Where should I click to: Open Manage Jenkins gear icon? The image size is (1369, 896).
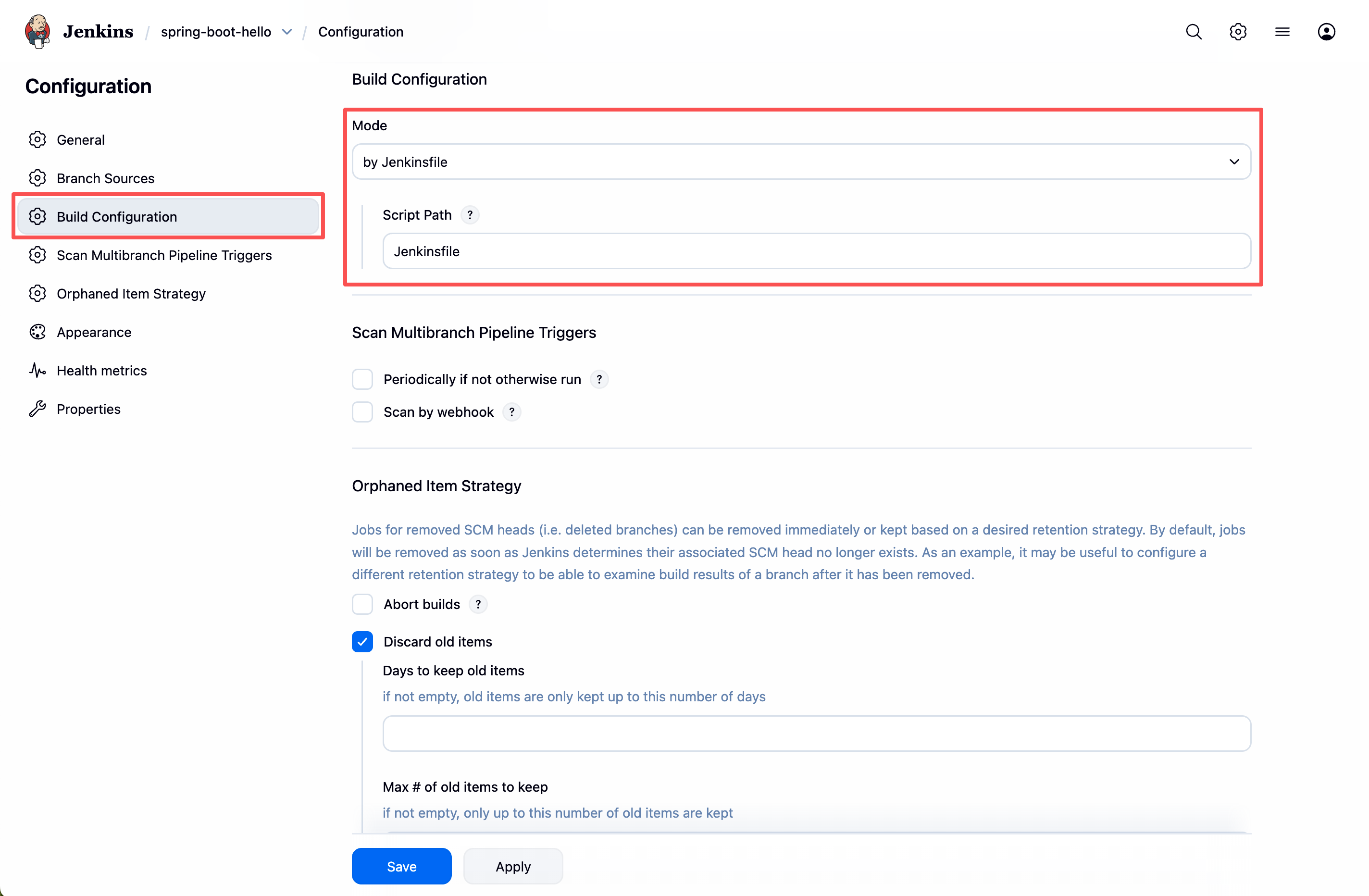(x=1238, y=32)
